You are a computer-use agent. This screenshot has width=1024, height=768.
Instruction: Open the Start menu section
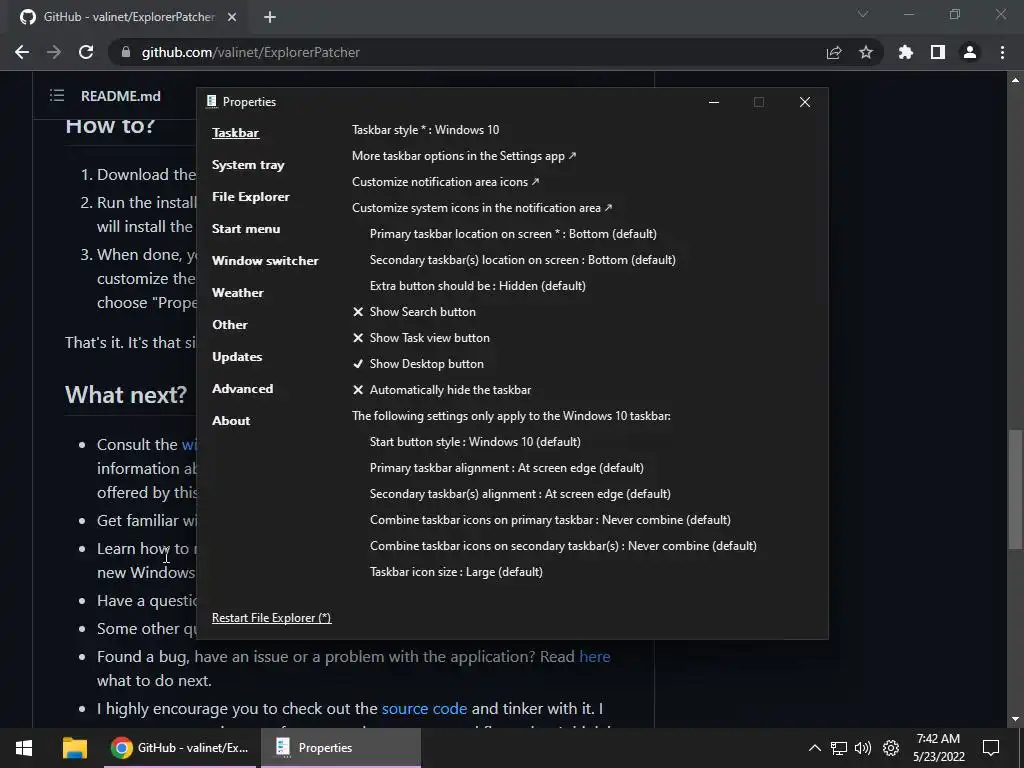point(246,229)
